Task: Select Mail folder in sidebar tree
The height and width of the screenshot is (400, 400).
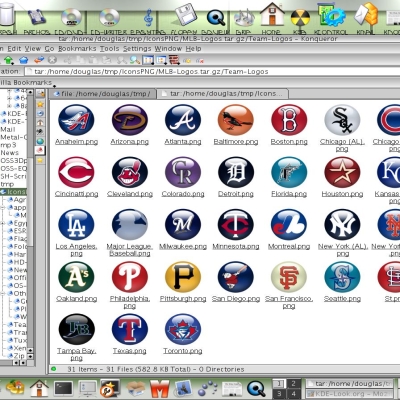Action: 8,129
